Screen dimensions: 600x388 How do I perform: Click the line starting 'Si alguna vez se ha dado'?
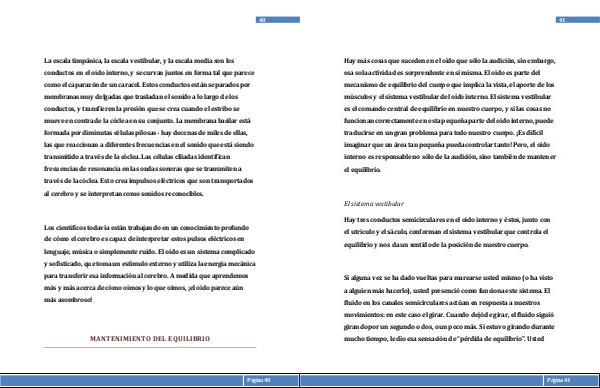[448, 277]
